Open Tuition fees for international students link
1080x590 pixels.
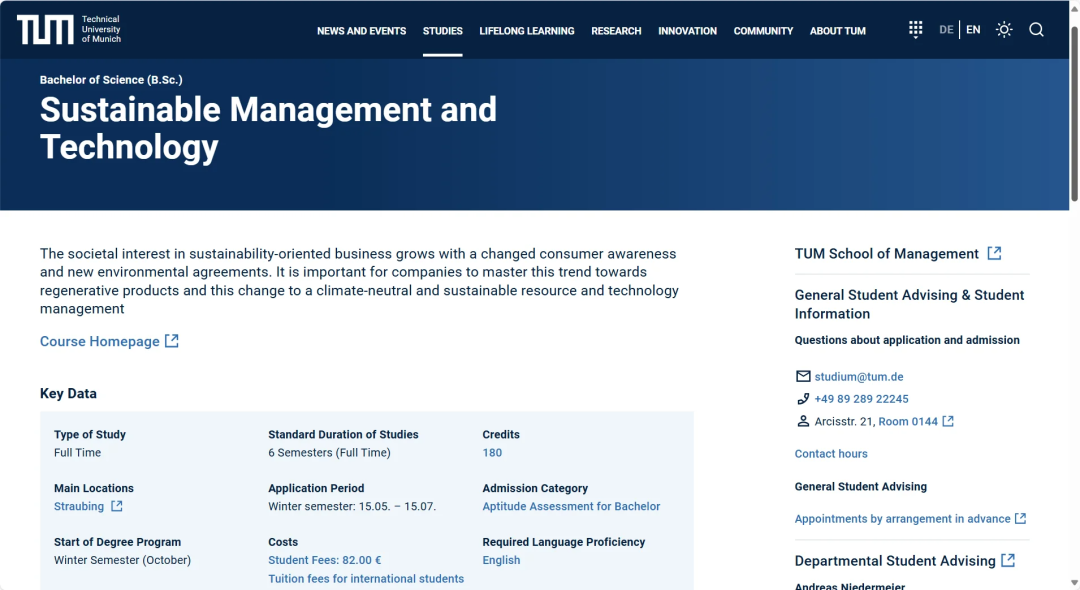366,578
